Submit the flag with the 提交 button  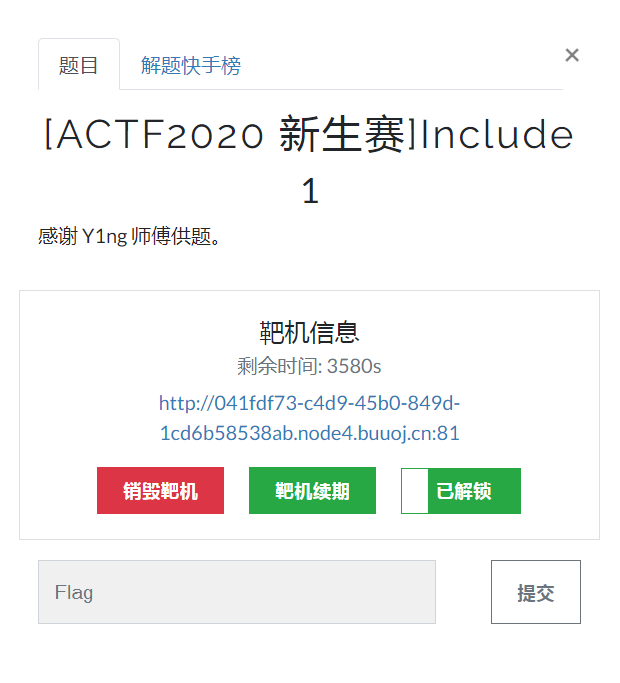pyautogui.click(x=536, y=592)
